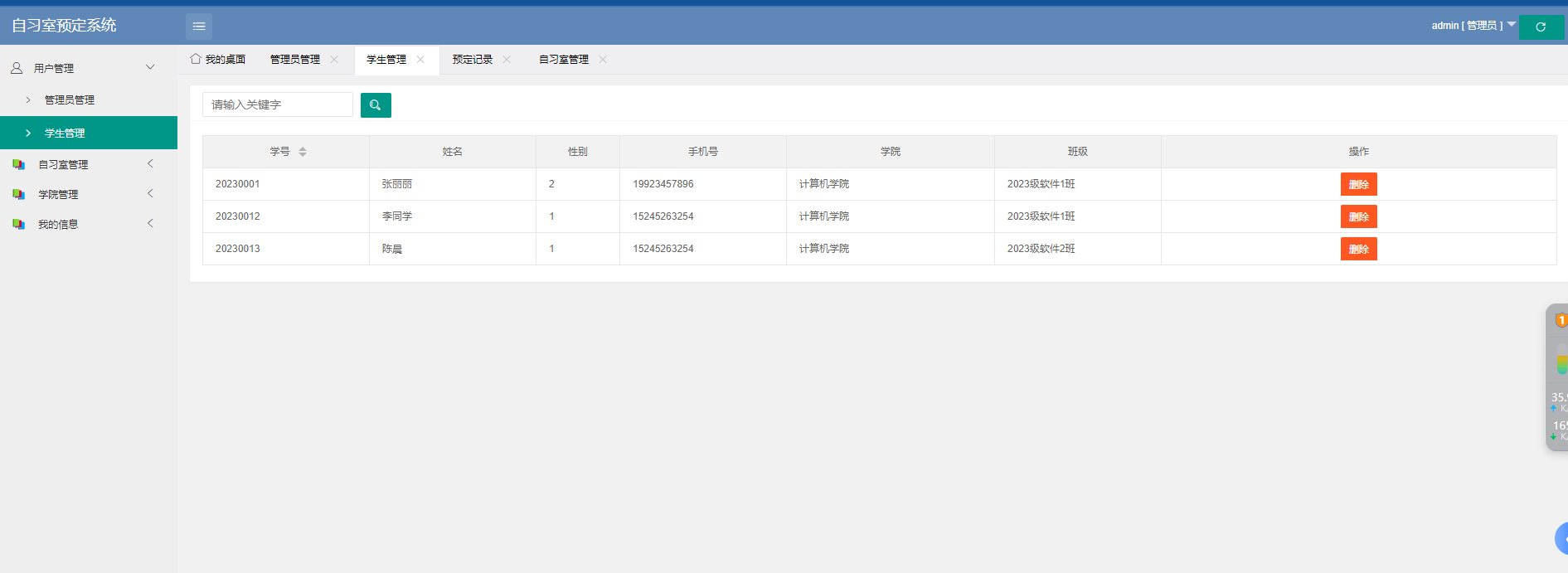Click 2023级软件2班 class cell
The width and height of the screenshot is (1568, 573).
point(1041,249)
